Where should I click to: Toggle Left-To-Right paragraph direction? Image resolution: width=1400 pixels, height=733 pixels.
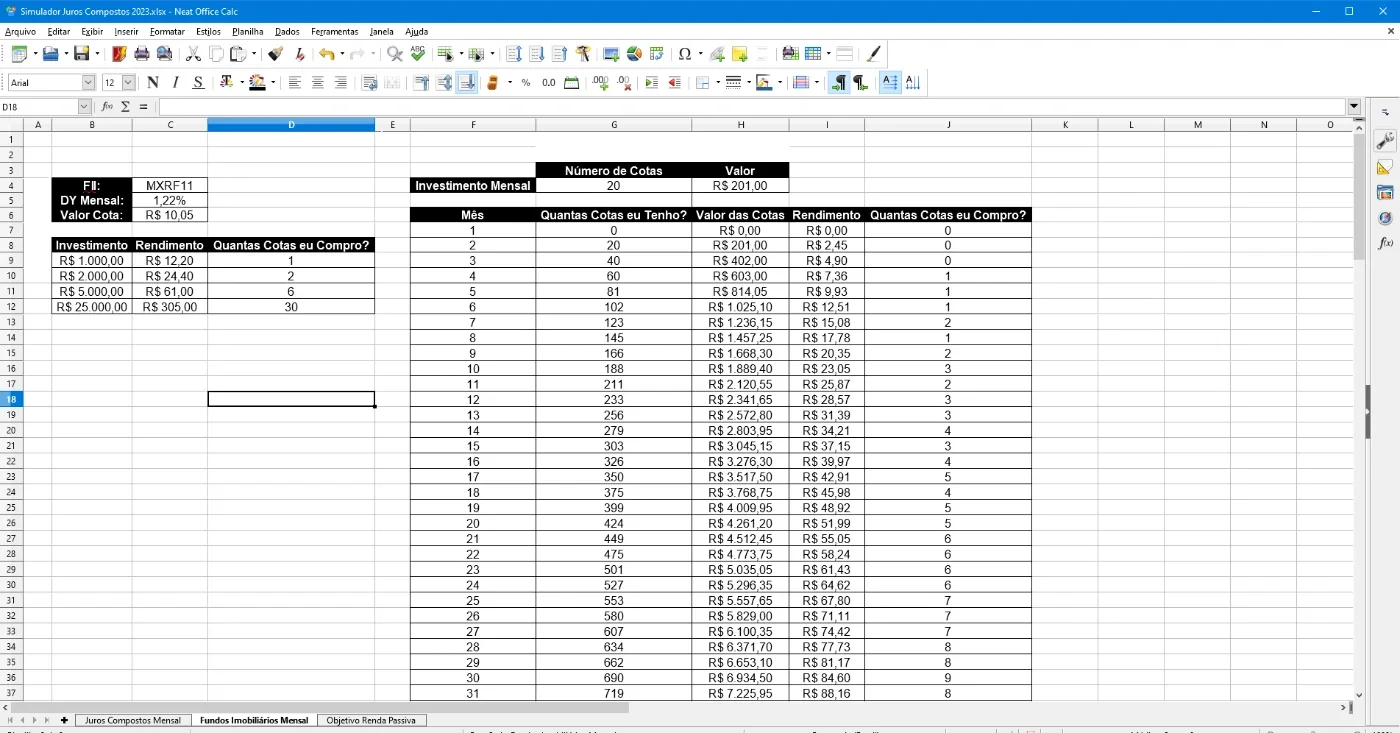(x=838, y=83)
